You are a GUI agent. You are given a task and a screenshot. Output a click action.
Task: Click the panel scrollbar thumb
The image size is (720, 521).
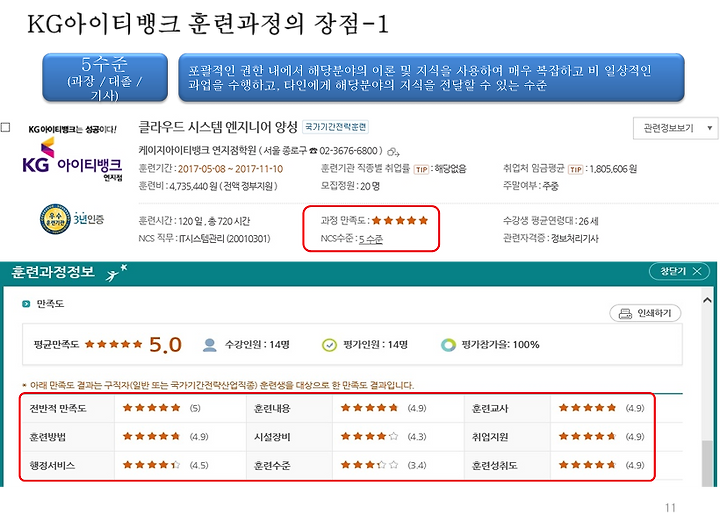708,463
